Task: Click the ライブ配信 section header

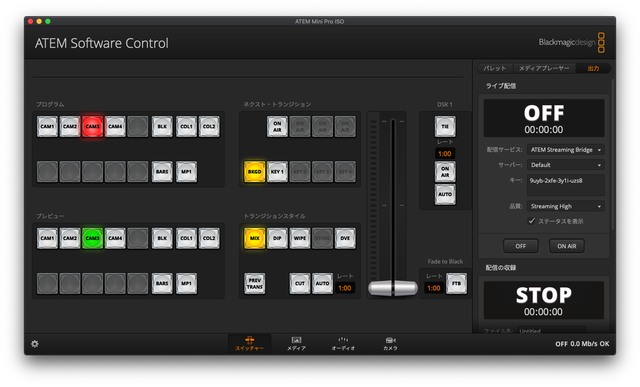Action: point(501,86)
